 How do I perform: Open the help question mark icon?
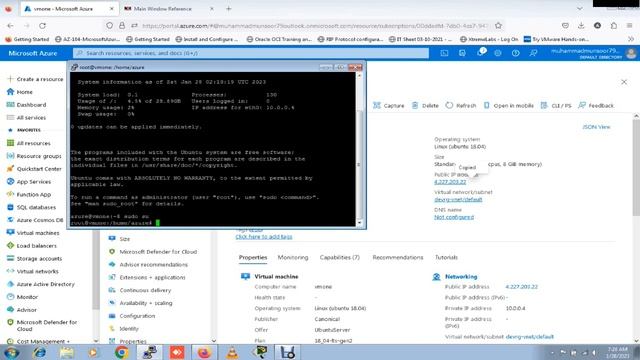(x=516, y=53)
